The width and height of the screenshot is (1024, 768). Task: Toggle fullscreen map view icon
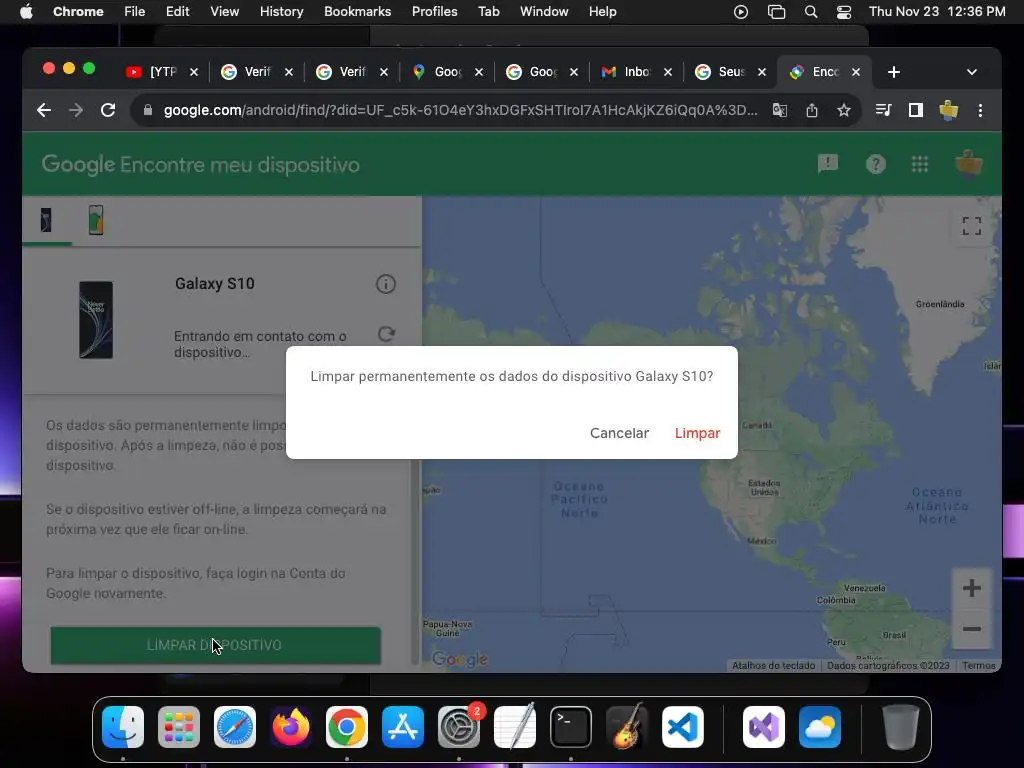coord(972,226)
